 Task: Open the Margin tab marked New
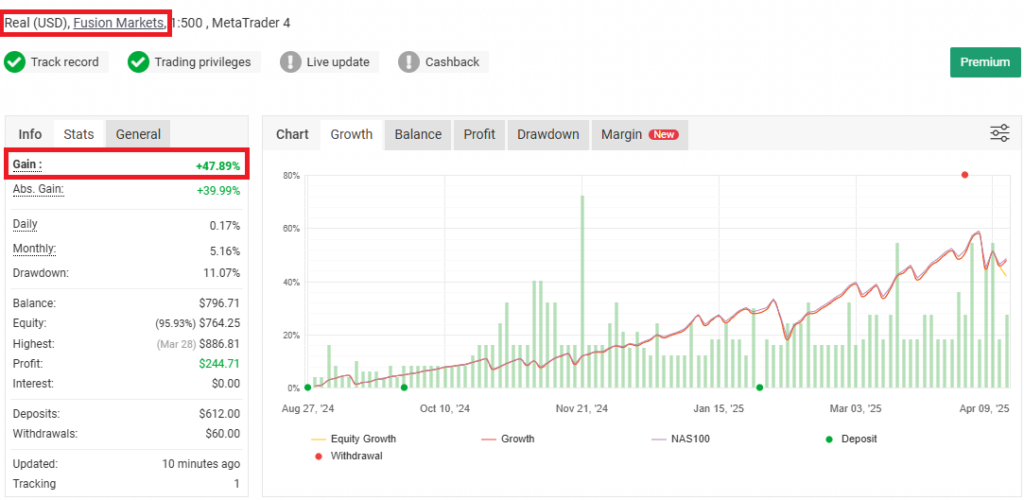(x=639, y=134)
